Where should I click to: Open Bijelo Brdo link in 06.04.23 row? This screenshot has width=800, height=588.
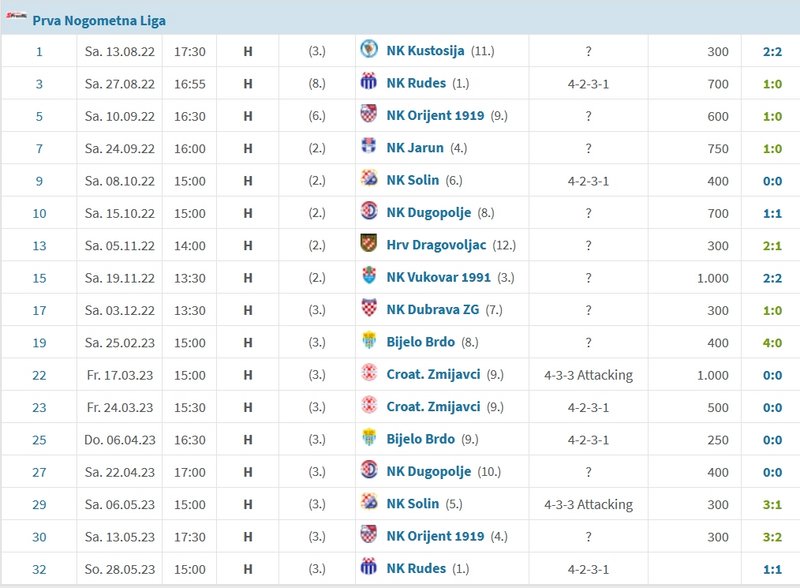pyautogui.click(x=420, y=439)
